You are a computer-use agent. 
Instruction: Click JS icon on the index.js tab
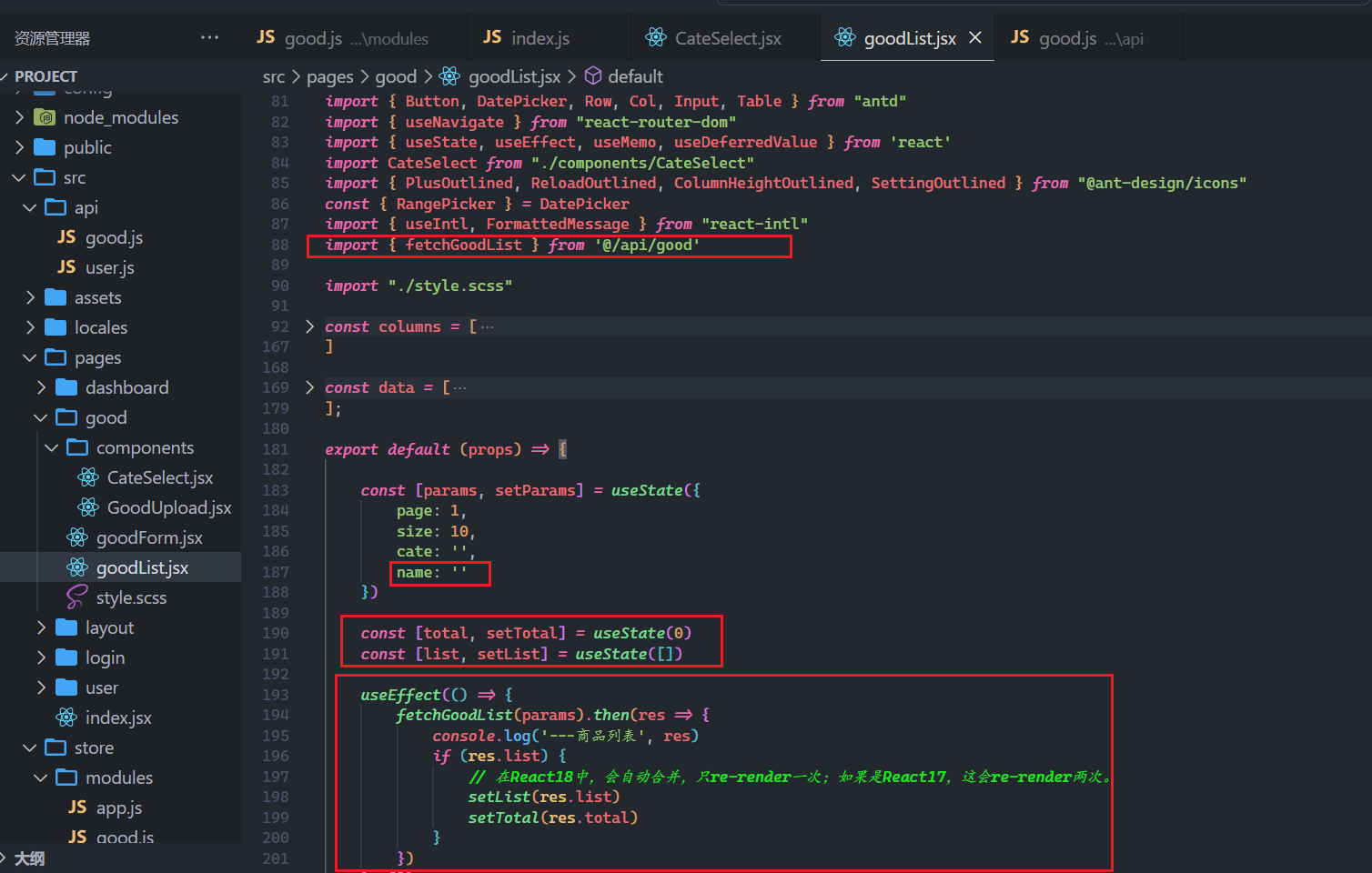coord(492,37)
